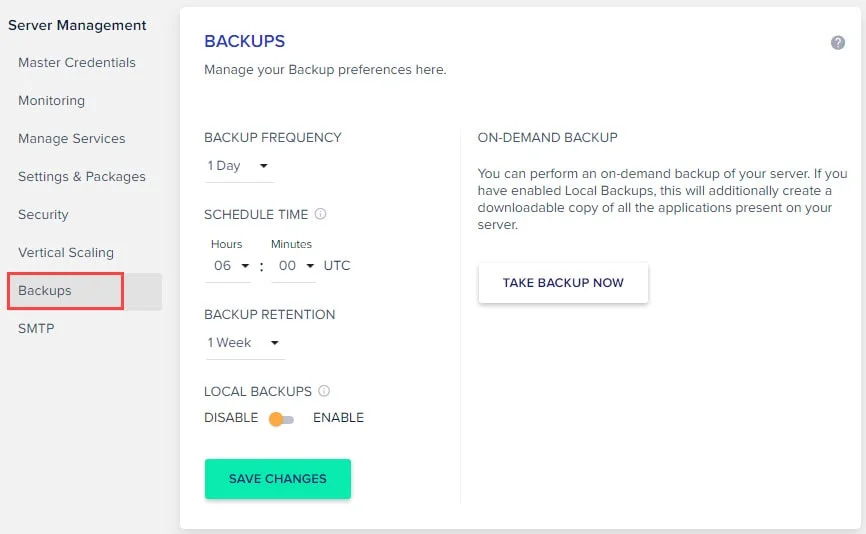Open Settings & Packages
This screenshot has height=534, width=866.
(x=82, y=177)
